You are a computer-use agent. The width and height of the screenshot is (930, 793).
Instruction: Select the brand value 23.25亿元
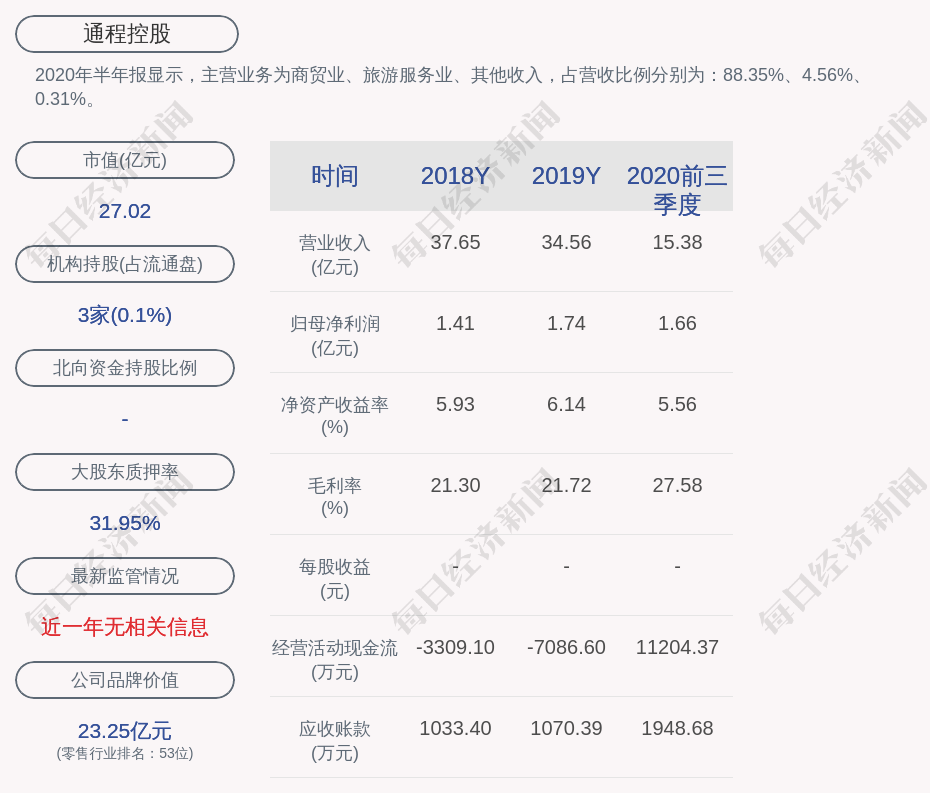125,731
